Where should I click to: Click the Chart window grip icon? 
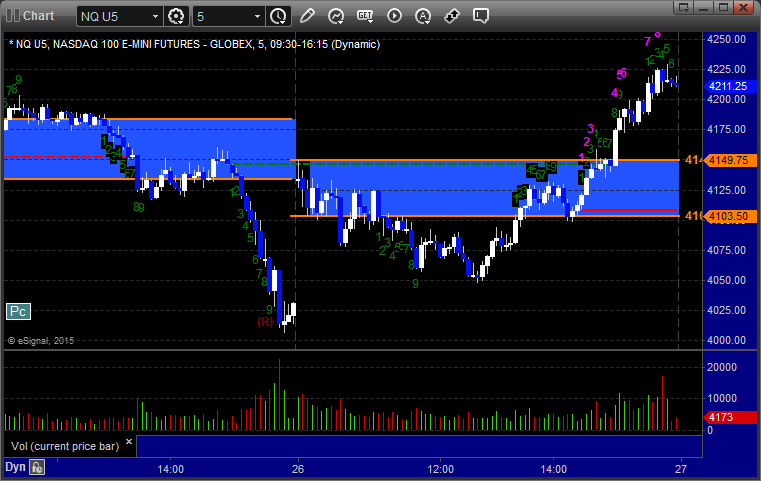(x=13, y=16)
